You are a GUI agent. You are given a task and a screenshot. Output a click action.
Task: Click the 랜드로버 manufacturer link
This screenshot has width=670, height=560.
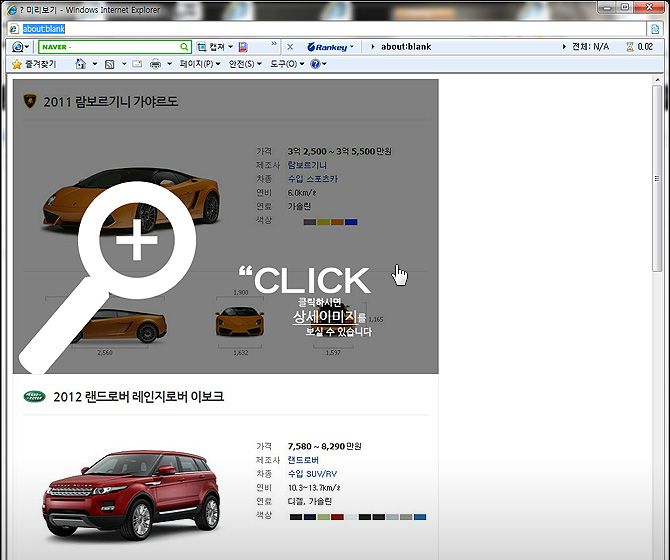303,460
